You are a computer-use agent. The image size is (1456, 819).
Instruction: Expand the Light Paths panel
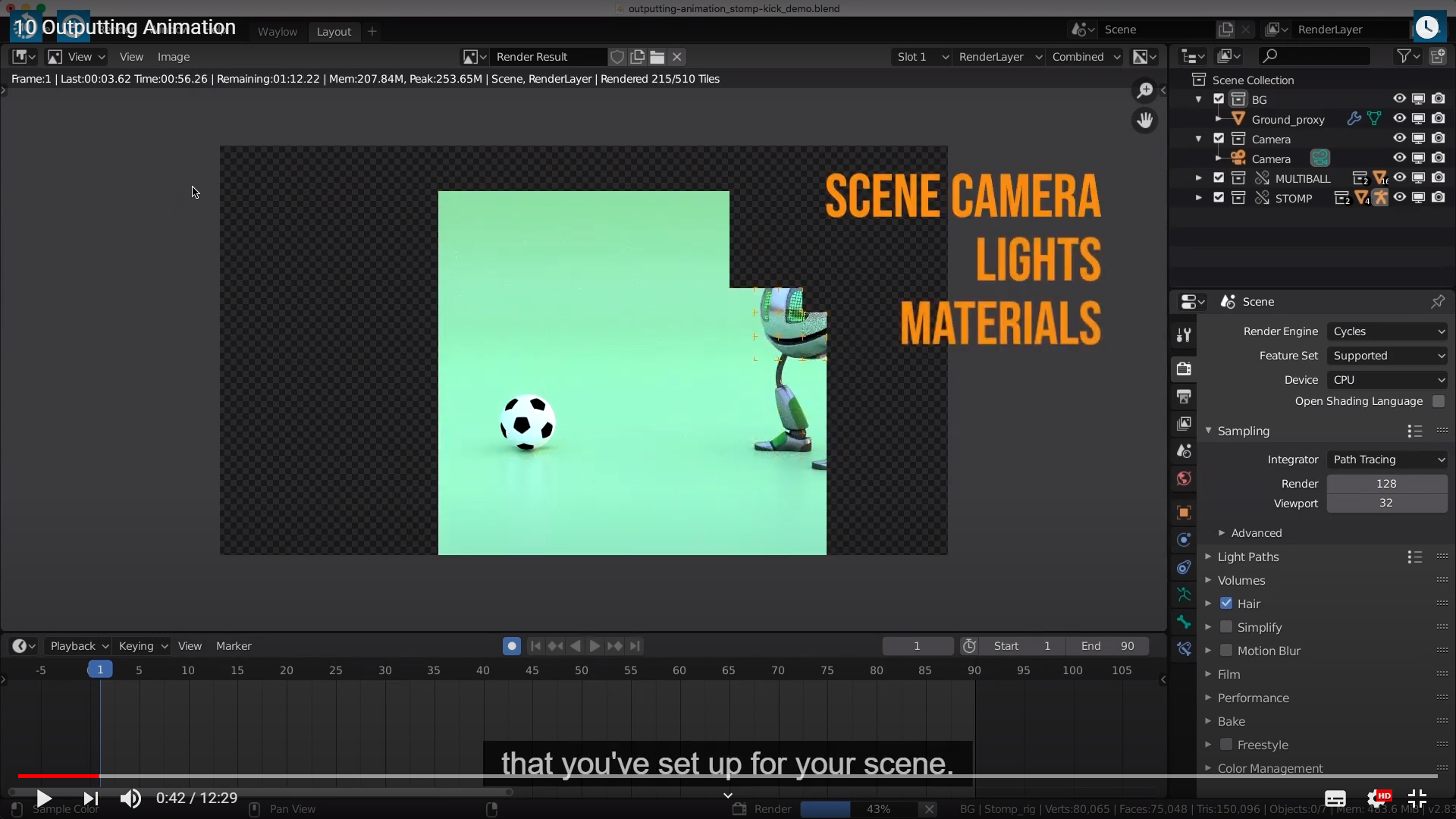click(1247, 557)
